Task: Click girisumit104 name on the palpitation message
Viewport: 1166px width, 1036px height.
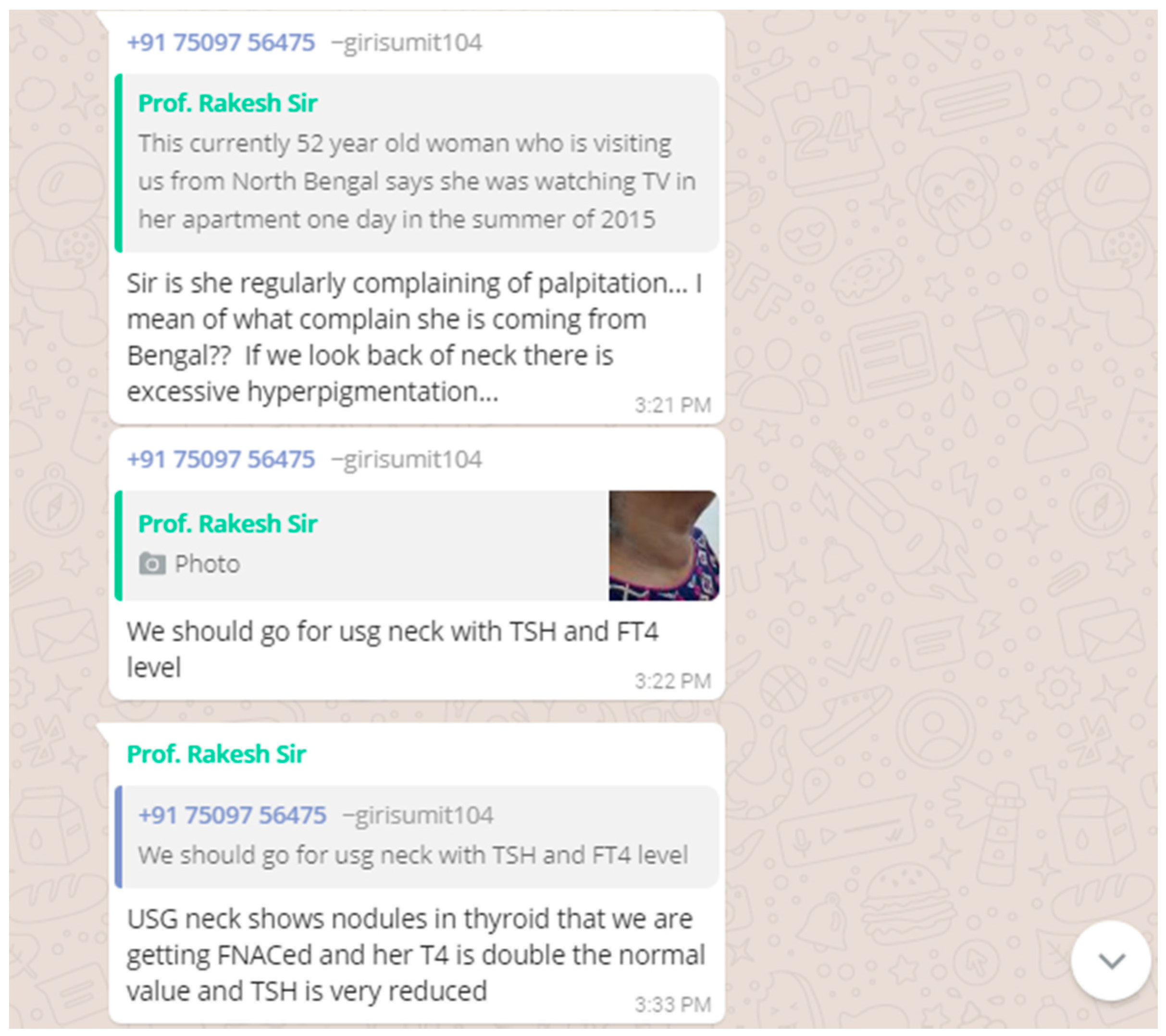Action: coord(407,43)
